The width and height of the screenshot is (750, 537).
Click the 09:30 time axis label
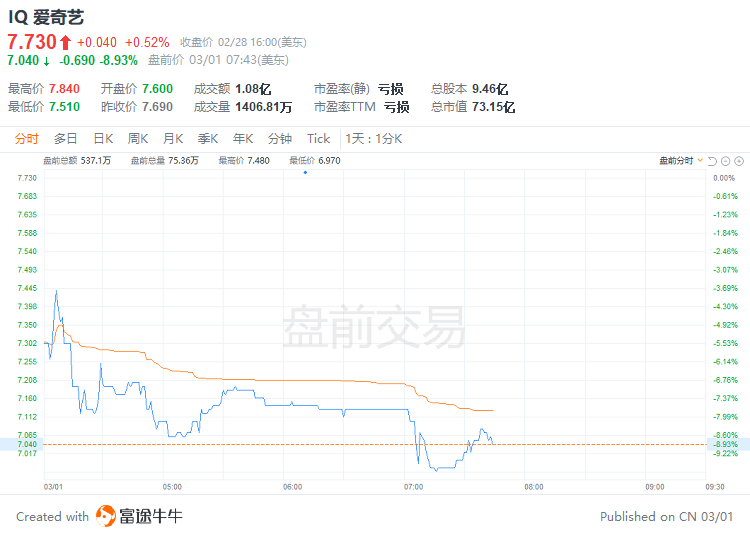pos(715,487)
